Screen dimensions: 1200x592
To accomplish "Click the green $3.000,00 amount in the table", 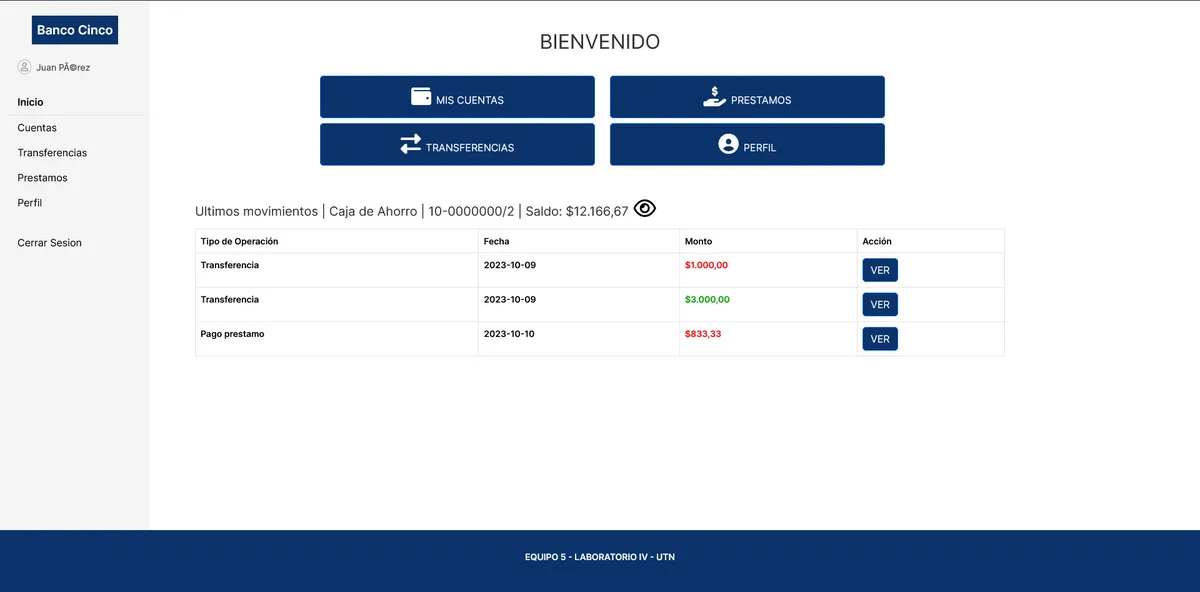I will 709,299.
